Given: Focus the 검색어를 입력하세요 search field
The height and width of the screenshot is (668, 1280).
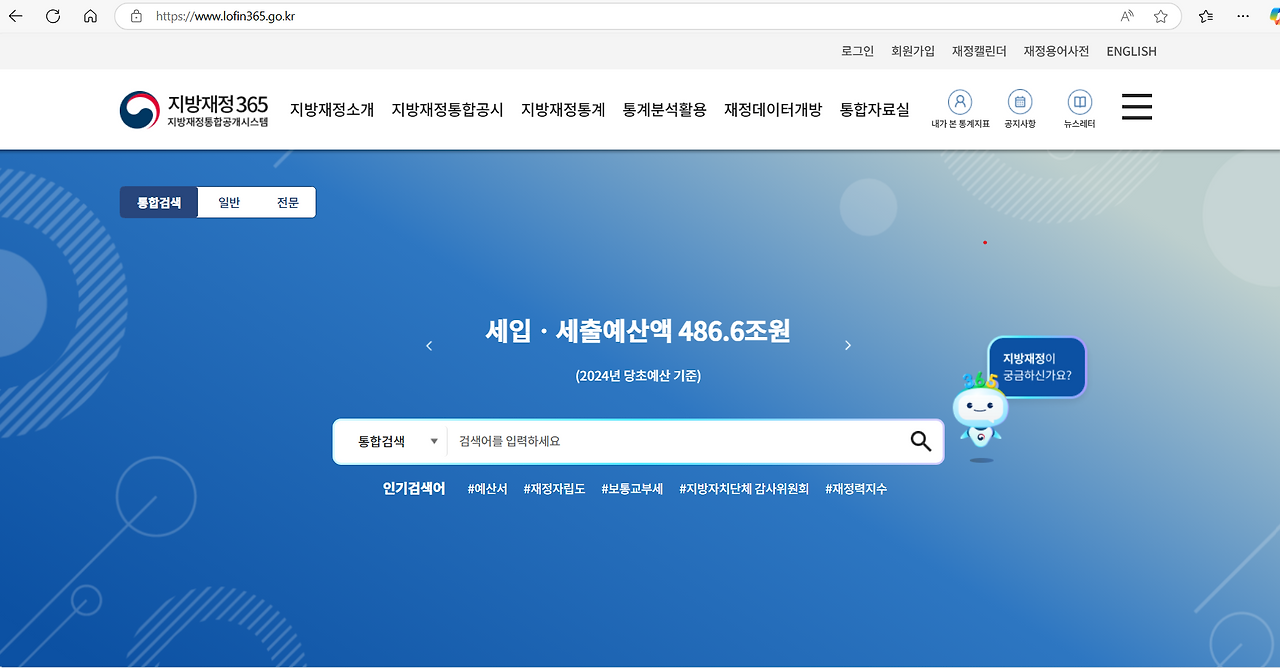Looking at the screenshot, I should [x=675, y=441].
